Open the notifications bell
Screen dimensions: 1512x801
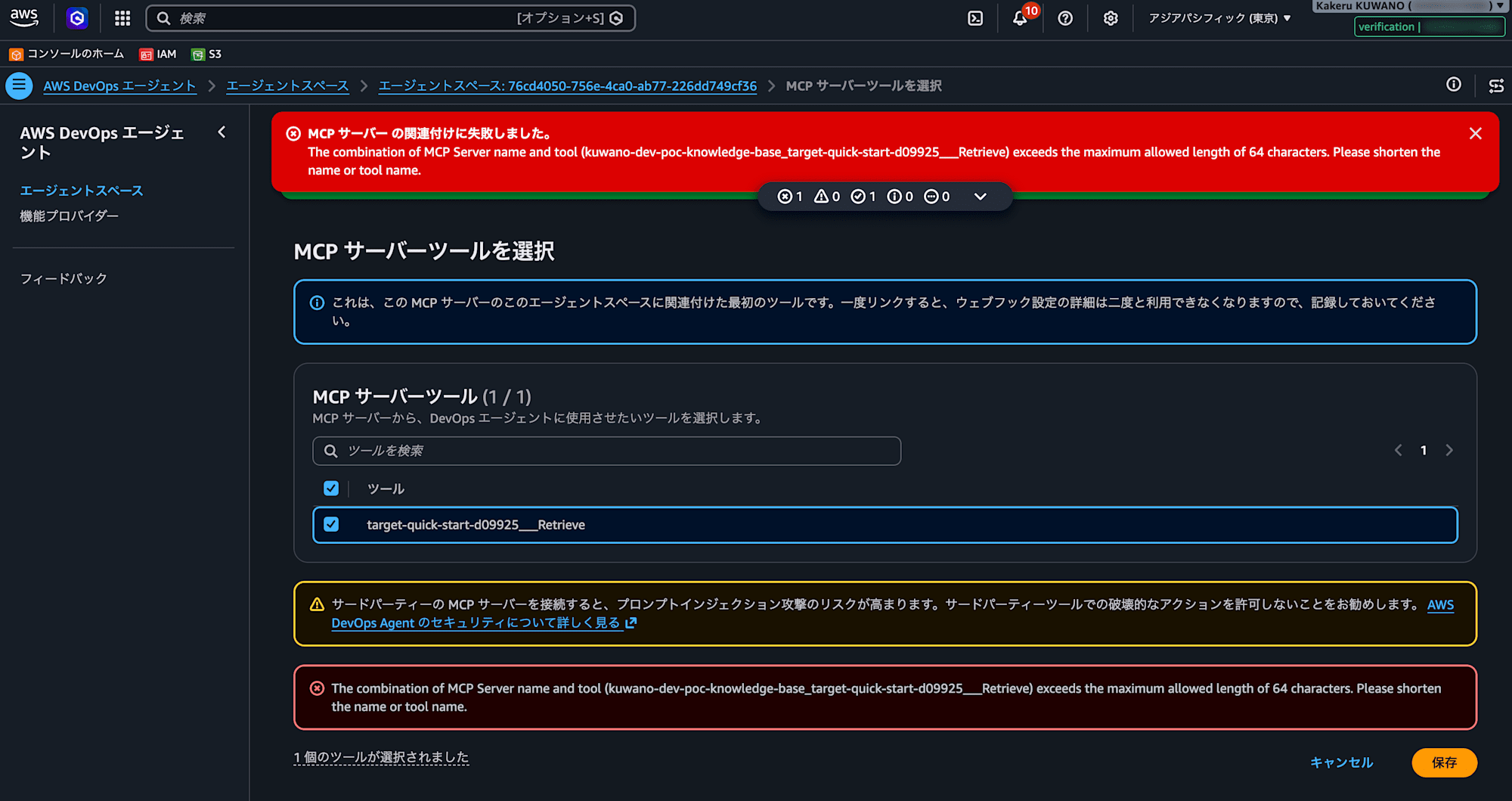[x=1020, y=18]
